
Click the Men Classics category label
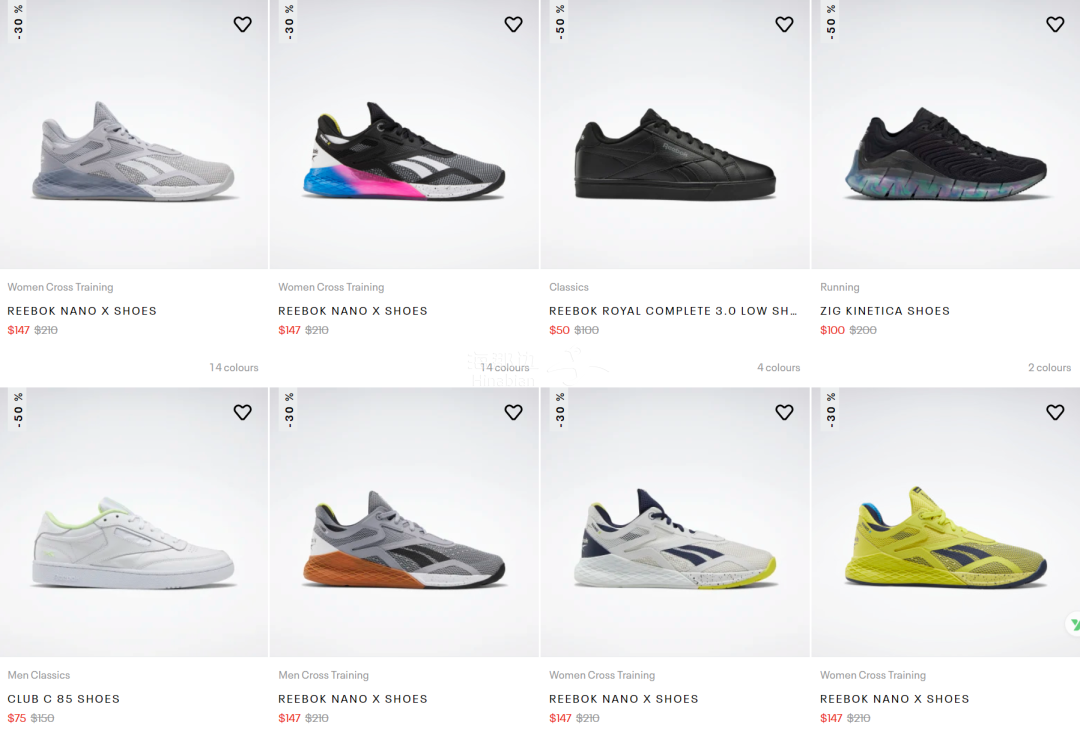(38, 675)
